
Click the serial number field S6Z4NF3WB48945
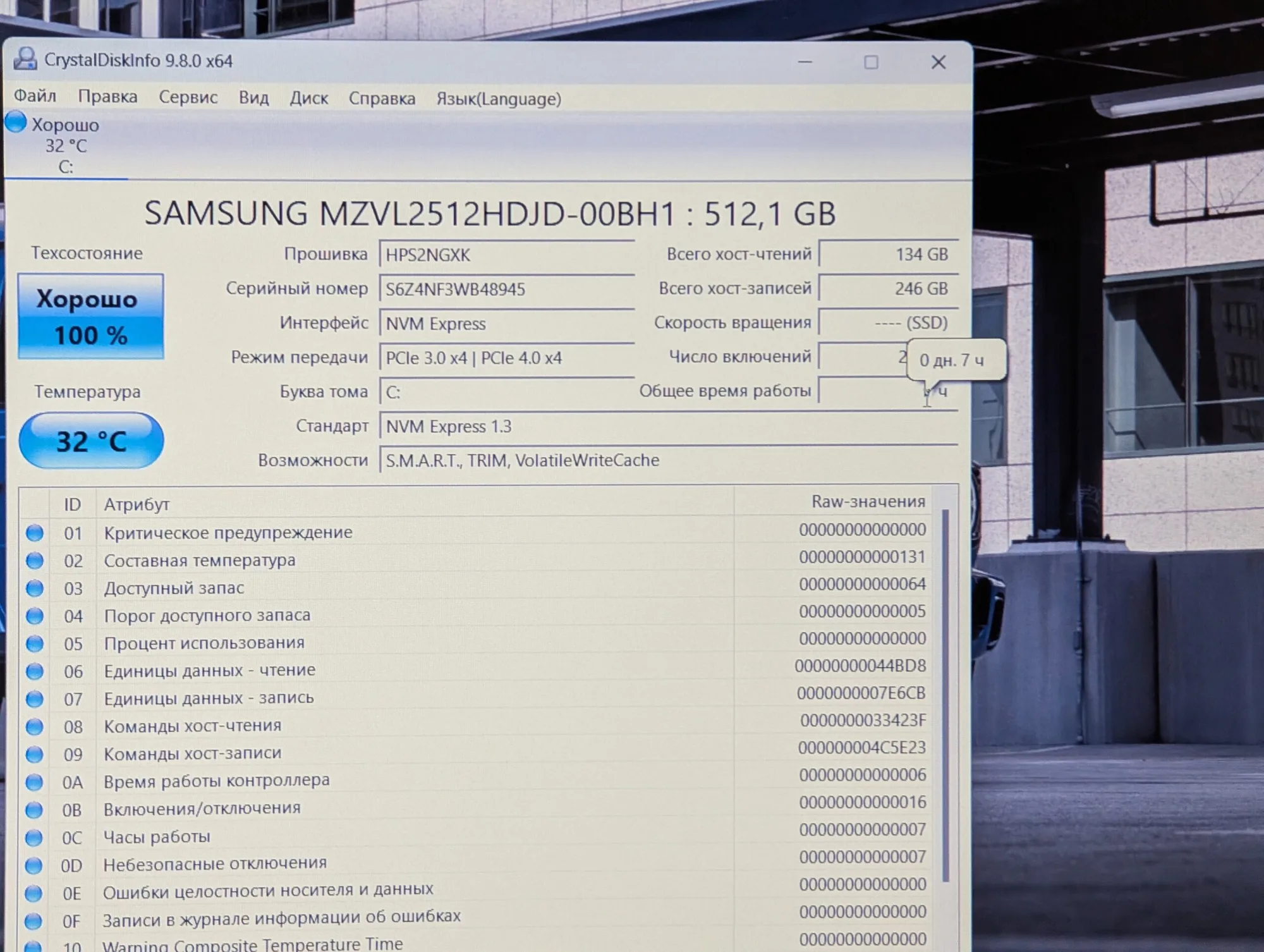point(506,289)
